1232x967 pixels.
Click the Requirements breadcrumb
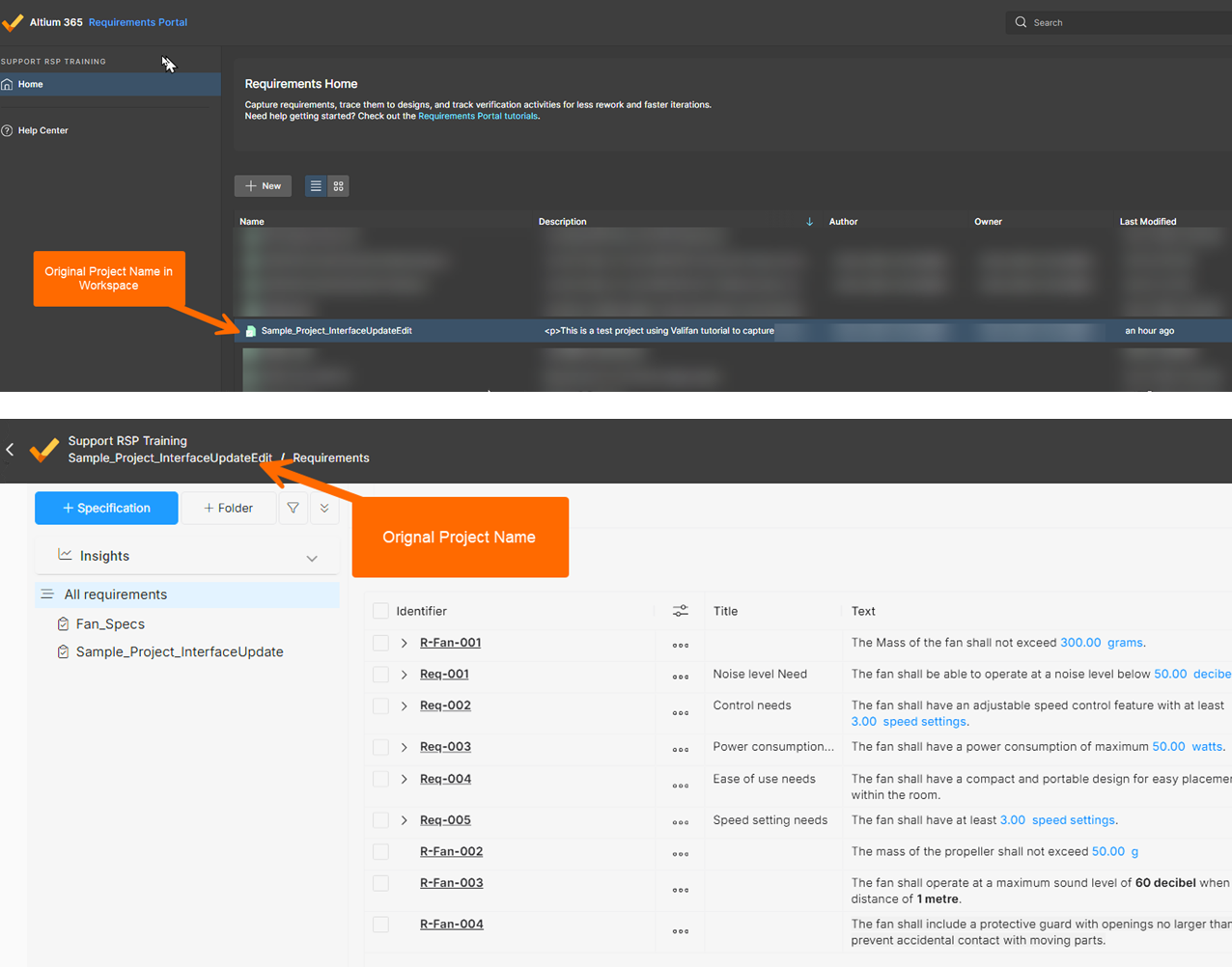point(331,457)
